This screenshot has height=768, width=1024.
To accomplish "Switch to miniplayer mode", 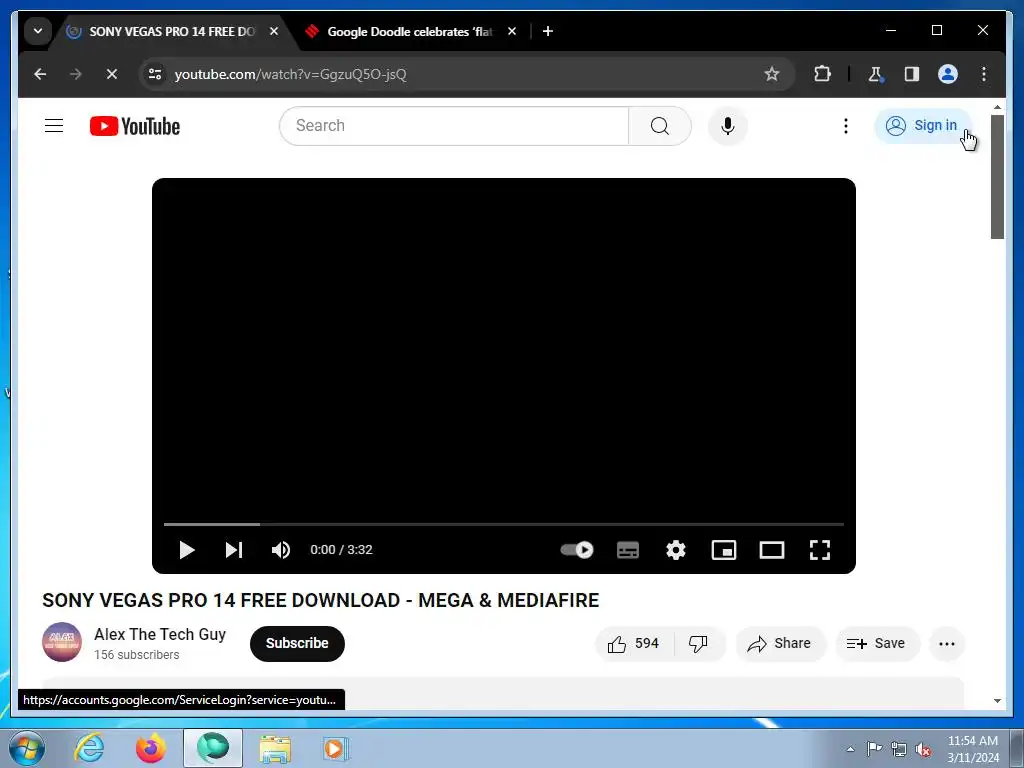I will coord(724,550).
